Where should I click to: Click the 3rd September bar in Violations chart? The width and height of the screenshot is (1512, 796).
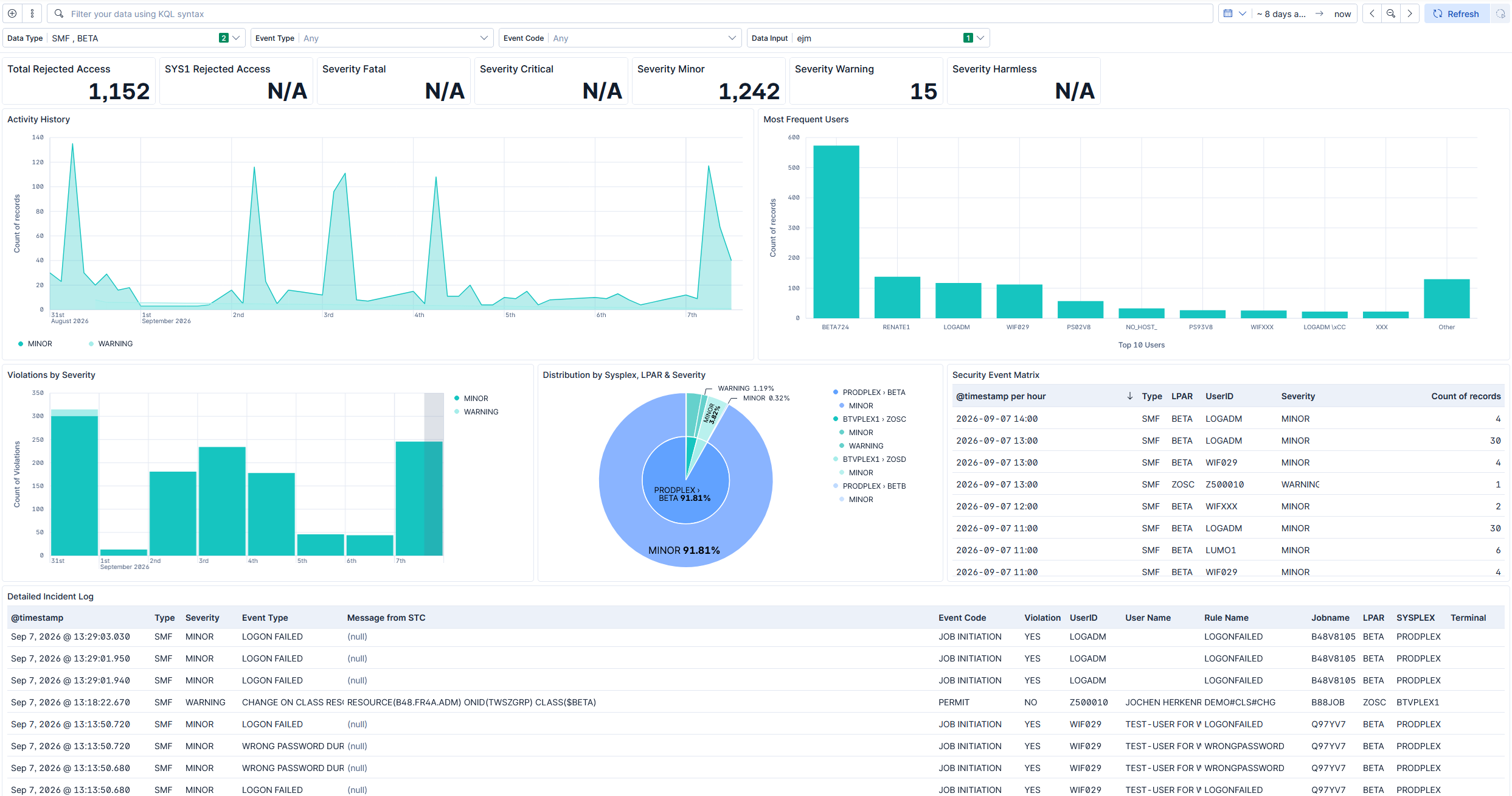coord(223,501)
